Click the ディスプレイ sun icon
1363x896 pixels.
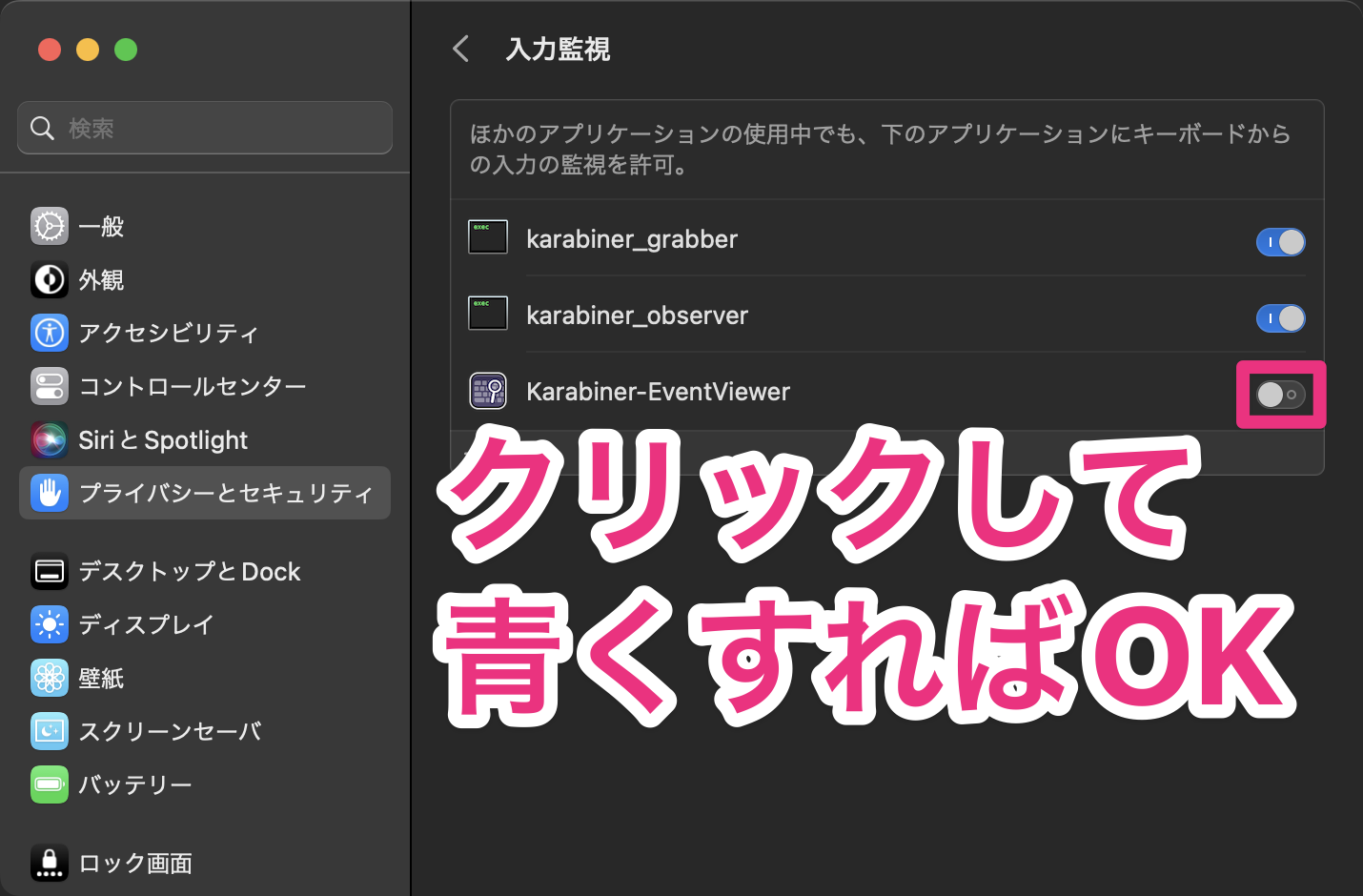49,624
